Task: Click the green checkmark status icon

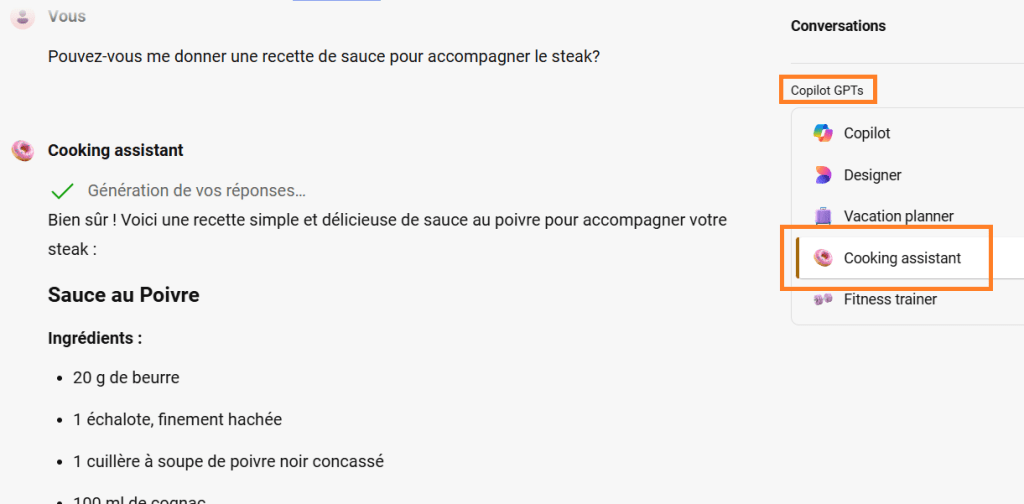Action: pyautogui.click(x=62, y=190)
